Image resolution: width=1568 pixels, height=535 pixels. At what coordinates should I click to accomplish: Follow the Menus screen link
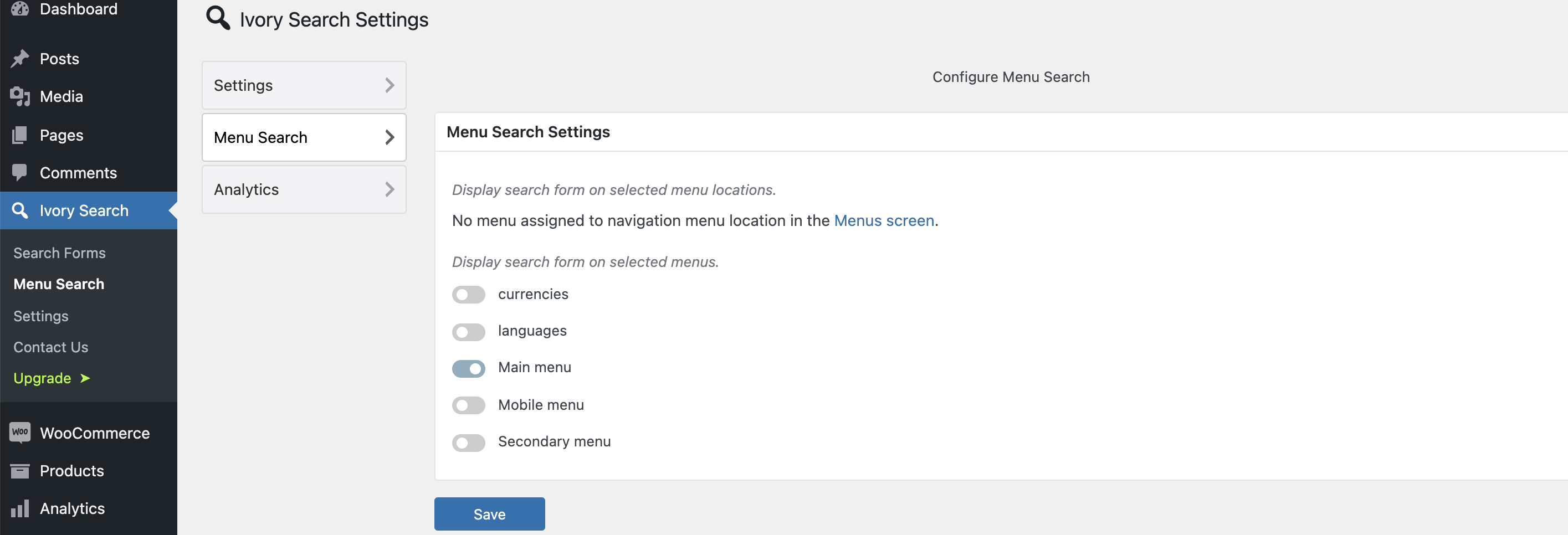pos(884,220)
